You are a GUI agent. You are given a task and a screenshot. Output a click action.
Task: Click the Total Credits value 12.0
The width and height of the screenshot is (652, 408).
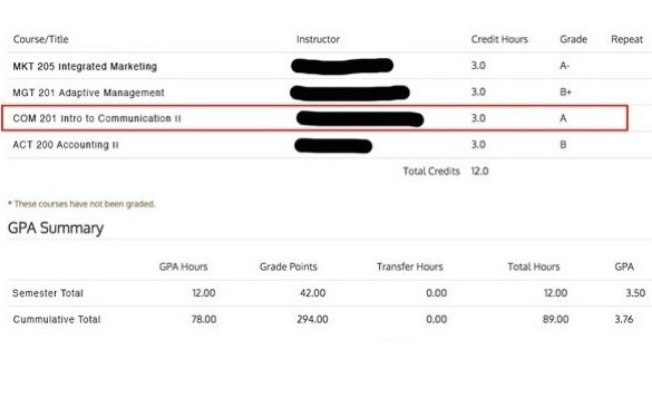coord(479,171)
